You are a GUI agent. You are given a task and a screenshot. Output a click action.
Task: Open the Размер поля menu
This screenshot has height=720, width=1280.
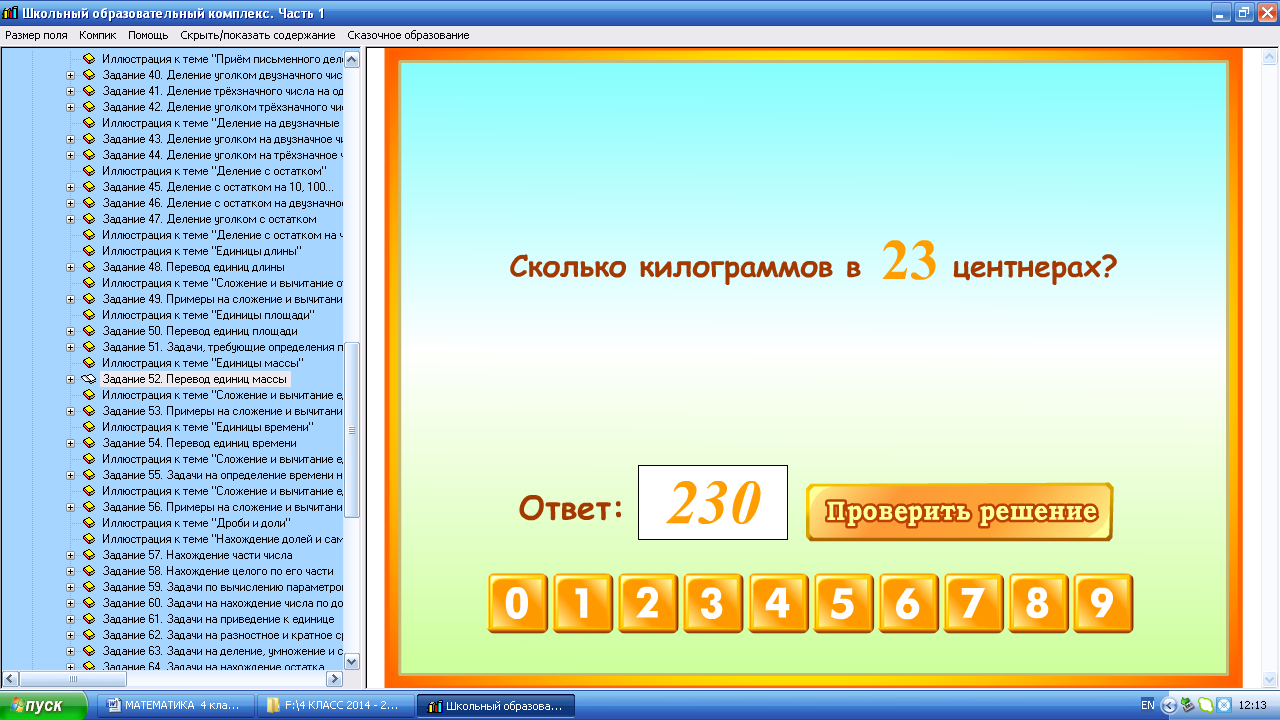pos(36,35)
